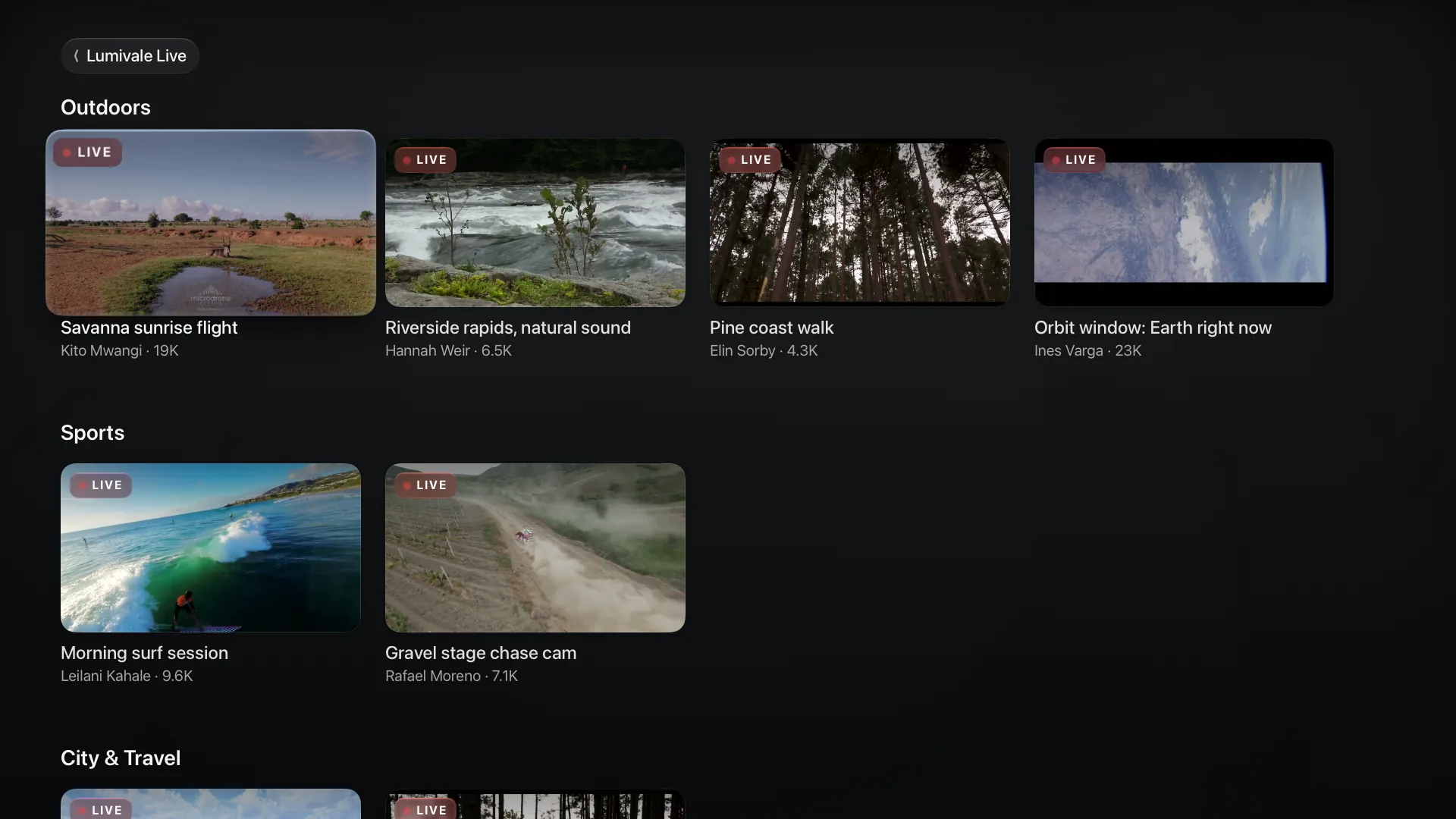Open Riverside rapids stream thumbnail
The image size is (1456, 819).
[535, 222]
